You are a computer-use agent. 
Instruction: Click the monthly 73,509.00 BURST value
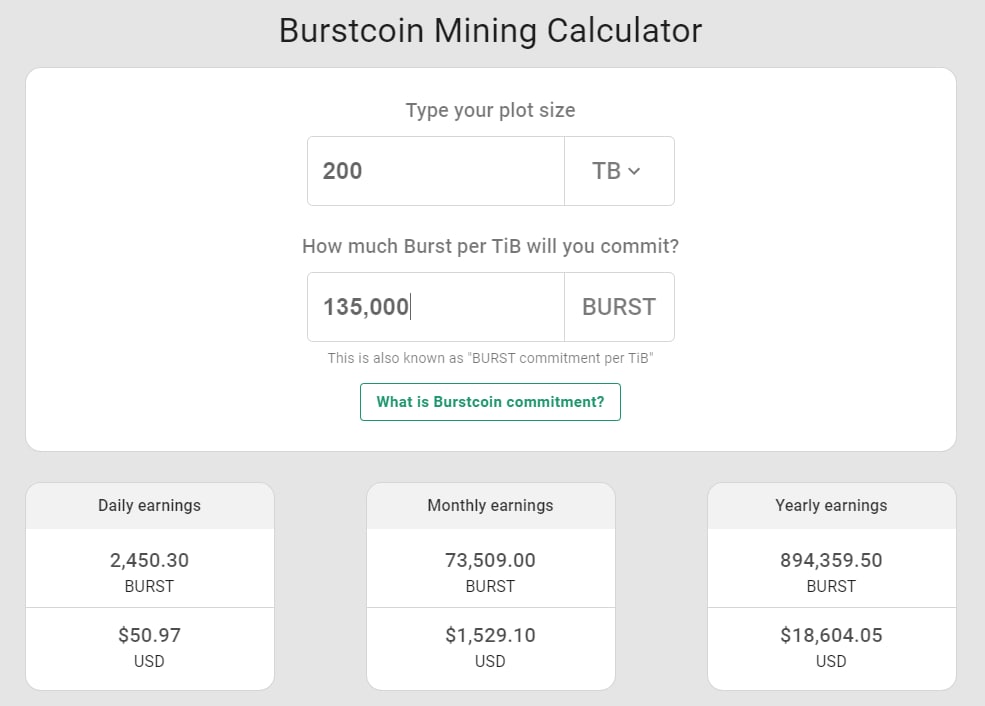coord(490,560)
